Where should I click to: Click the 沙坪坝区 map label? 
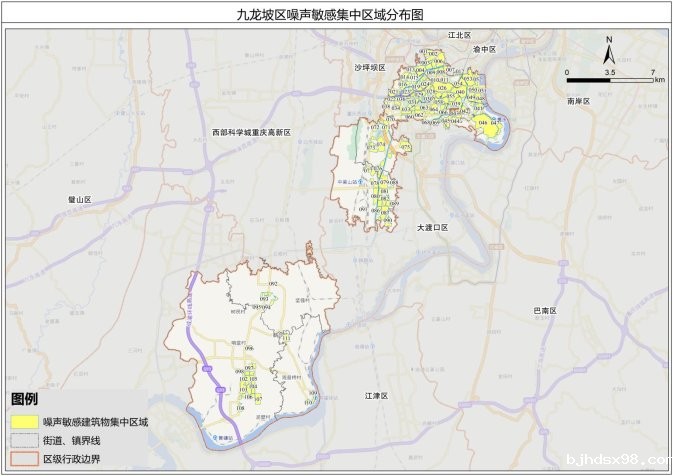pyautogui.click(x=369, y=68)
